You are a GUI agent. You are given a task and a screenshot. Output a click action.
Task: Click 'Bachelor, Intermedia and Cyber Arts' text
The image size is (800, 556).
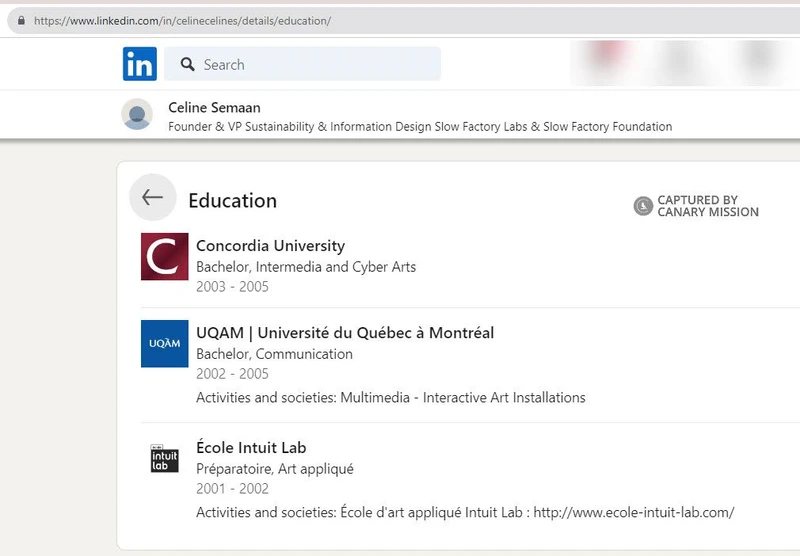coord(306,267)
